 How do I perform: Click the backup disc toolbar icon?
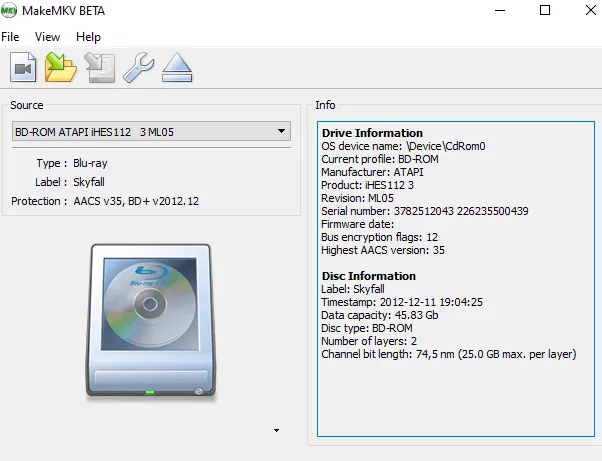[100, 68]
